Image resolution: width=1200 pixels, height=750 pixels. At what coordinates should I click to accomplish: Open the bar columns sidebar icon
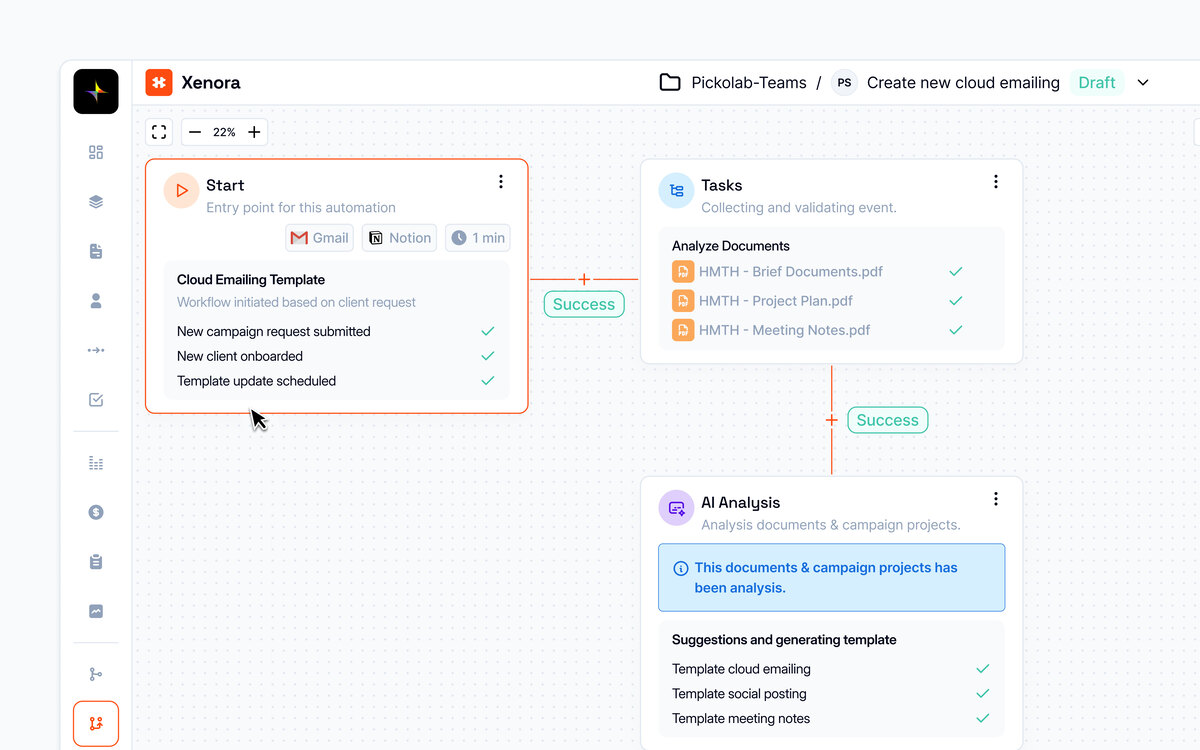[96, 463]
